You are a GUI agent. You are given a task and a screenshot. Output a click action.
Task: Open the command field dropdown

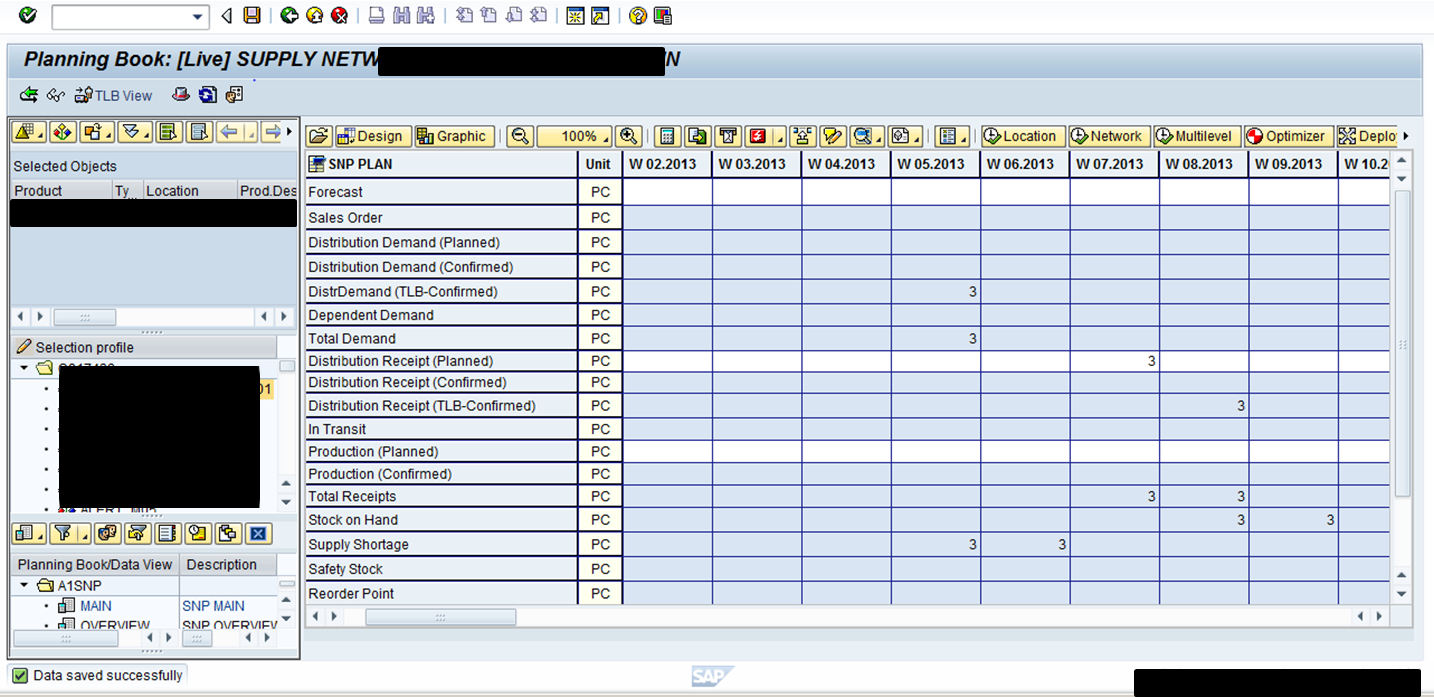[198, 16]
